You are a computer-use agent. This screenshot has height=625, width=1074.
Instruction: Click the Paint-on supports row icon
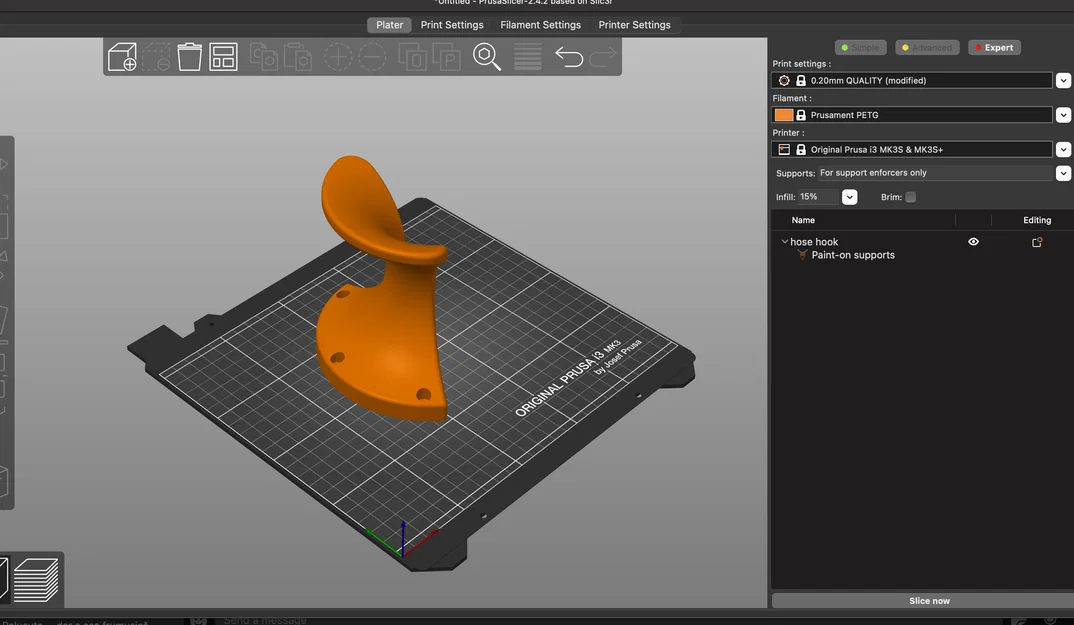point(802,255)
